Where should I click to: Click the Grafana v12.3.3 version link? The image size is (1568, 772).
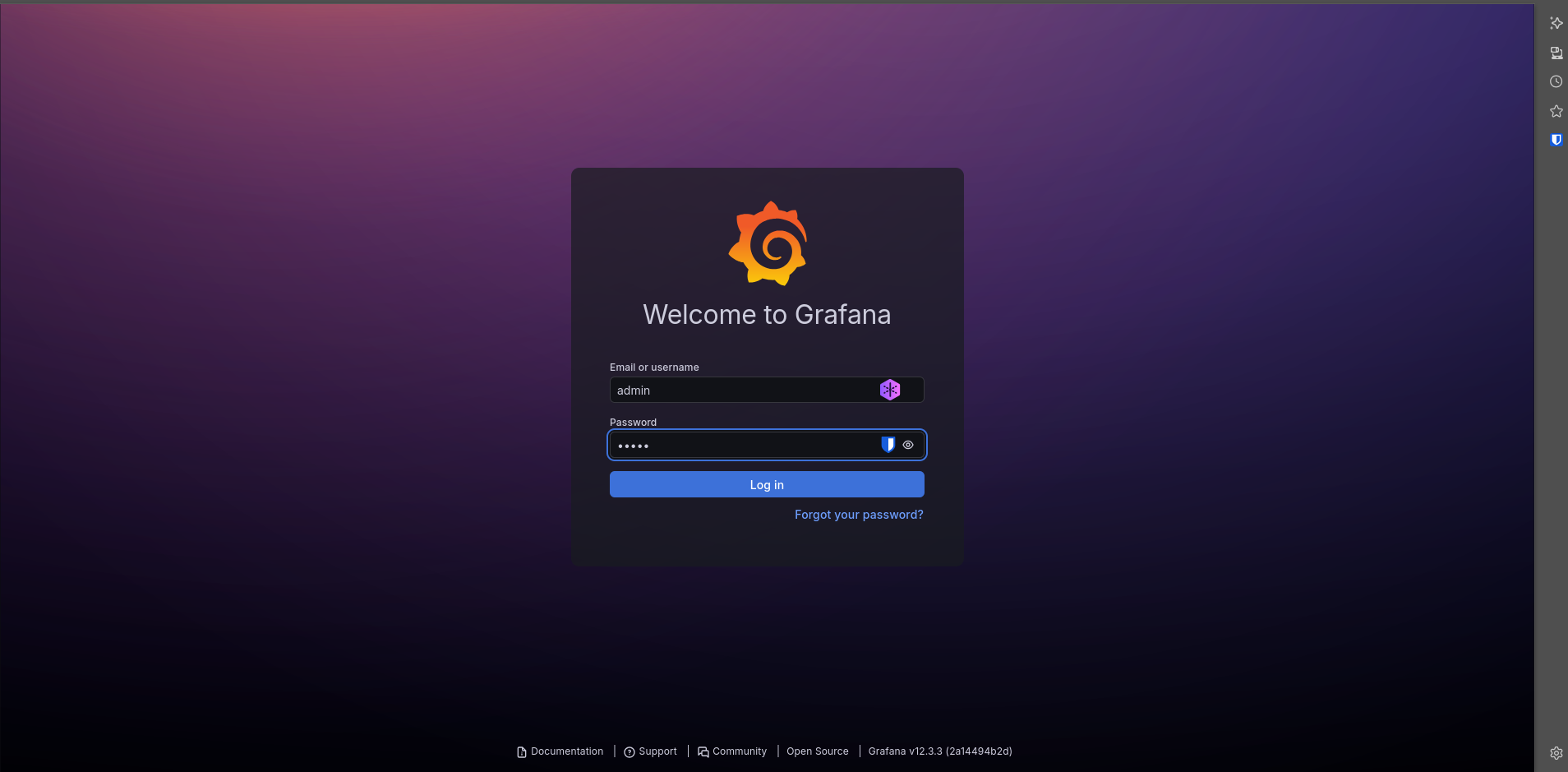pyautogui.click(x=939, y=751)
